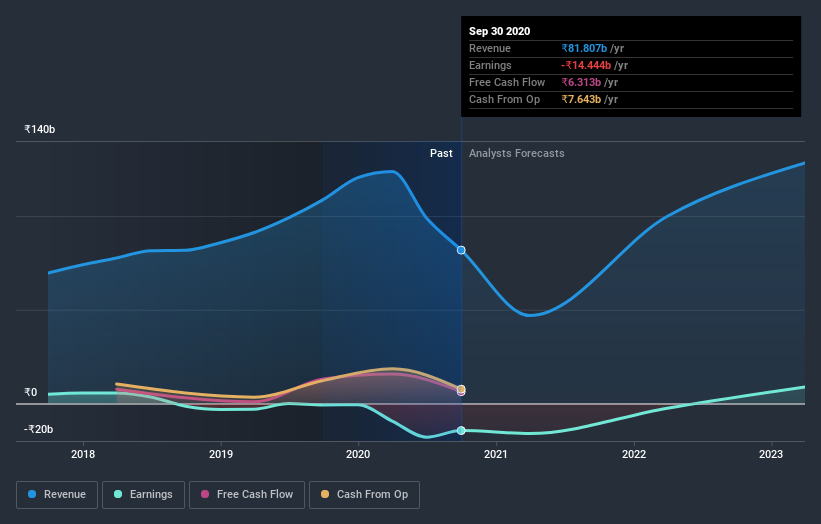Viewport: 821px width, 524px height.
Task: Click the Cash From Op label in tooltip
Action: pos(504,99)
